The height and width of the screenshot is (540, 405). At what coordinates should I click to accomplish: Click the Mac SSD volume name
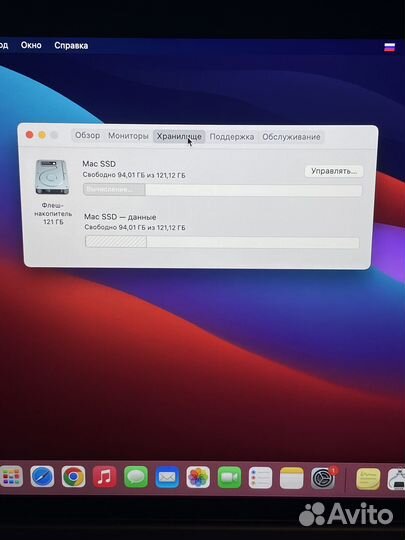point(99,164)
